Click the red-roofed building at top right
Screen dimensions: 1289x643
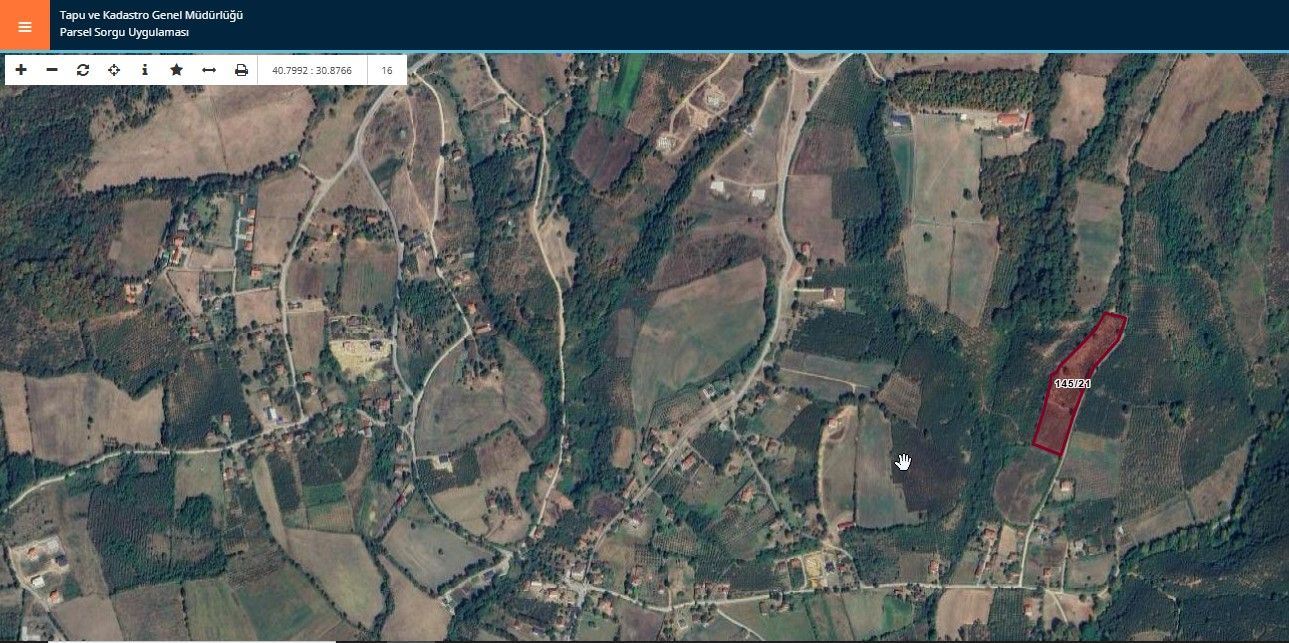pyautogui.click(x=1012, y=120)
